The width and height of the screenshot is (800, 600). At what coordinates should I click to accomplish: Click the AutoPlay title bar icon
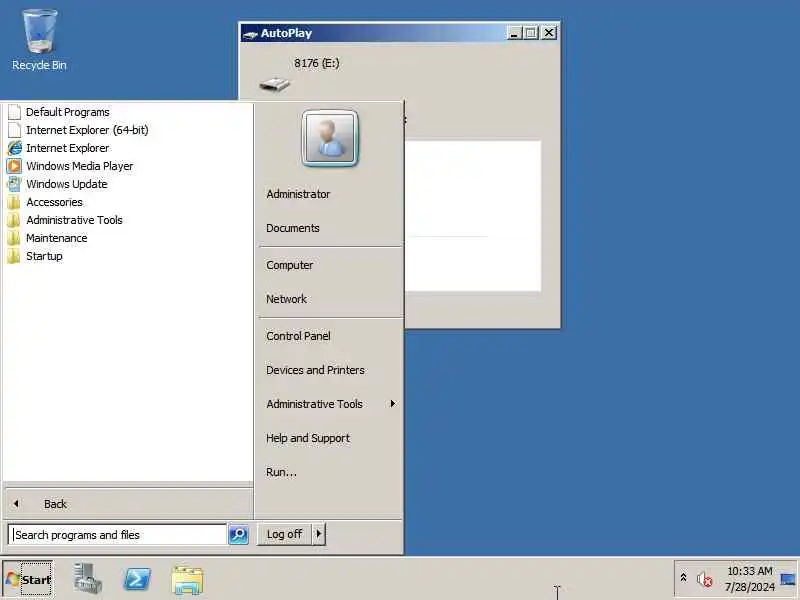[x=250, y=34]
